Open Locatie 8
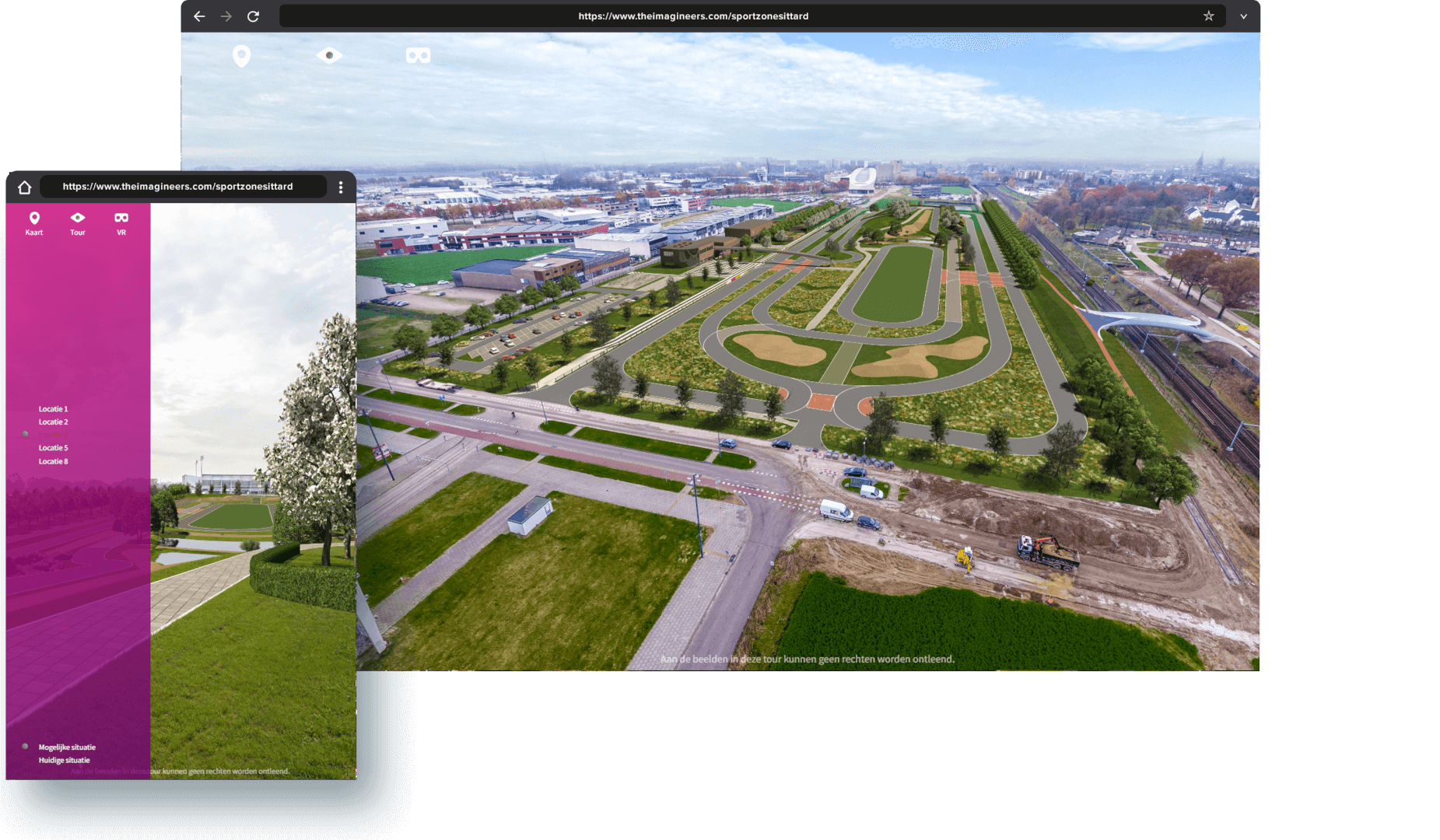This screenshot has height=840, width=1440. pyautogui.click(x=53, y=460)
